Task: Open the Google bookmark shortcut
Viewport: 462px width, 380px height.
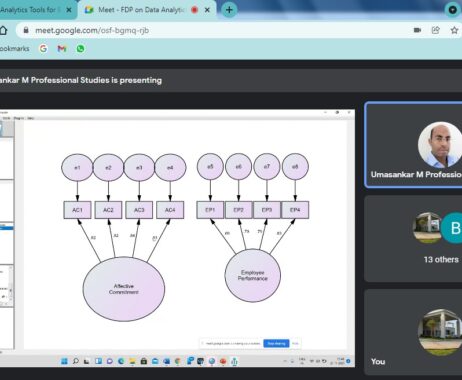Action: pyautogui.click(x=43, y=49)
